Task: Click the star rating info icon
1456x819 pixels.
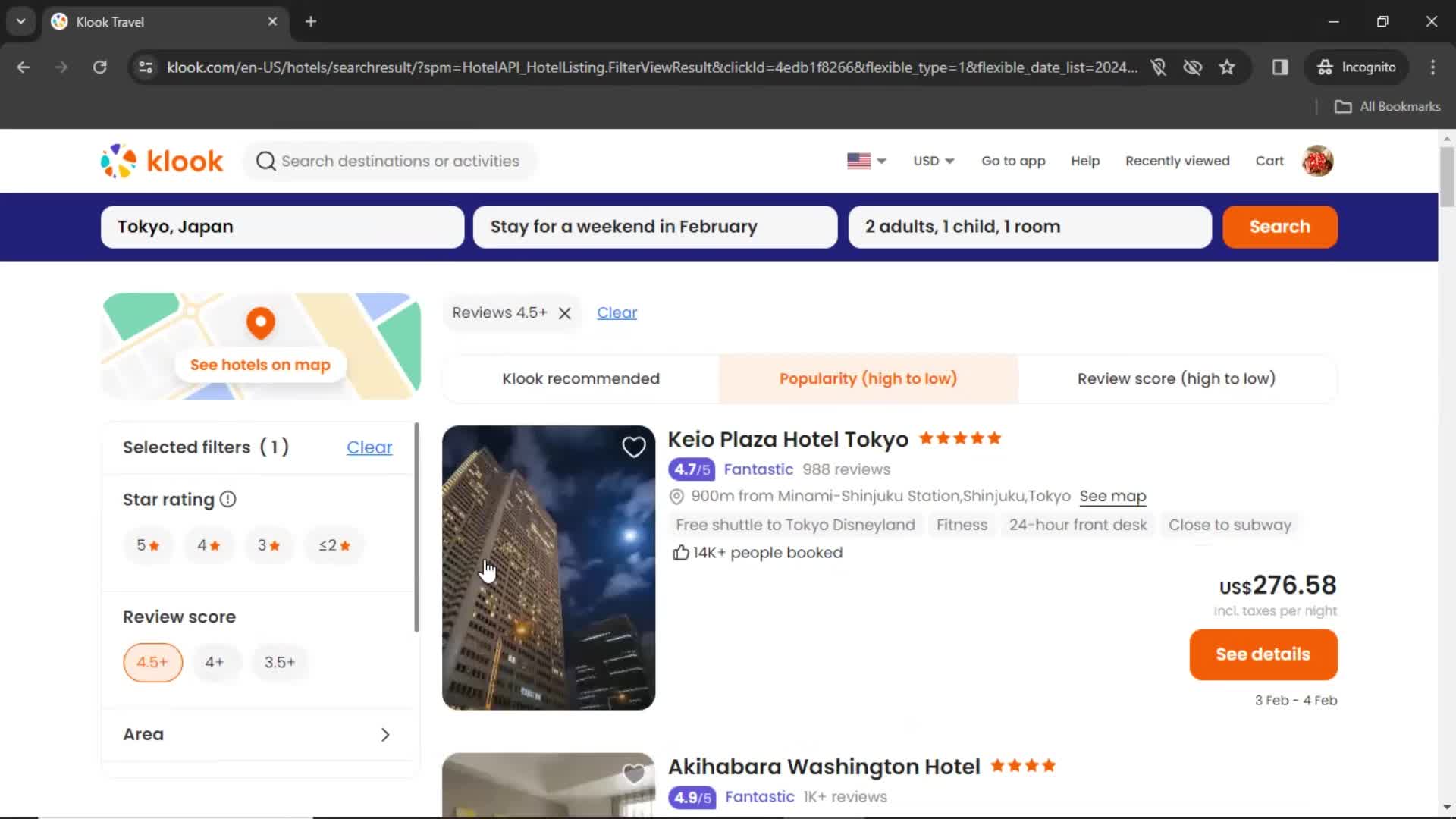Action: [x=228, y=499]
